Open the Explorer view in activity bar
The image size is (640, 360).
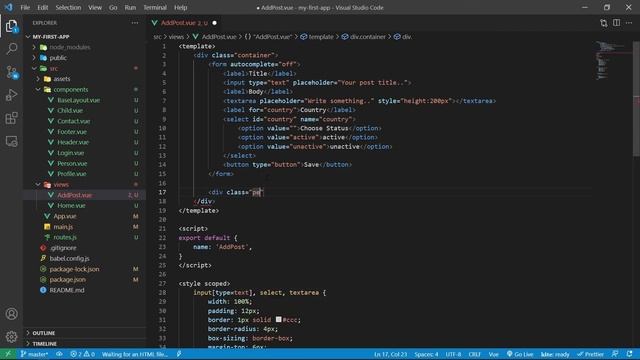tap(11, 27)
